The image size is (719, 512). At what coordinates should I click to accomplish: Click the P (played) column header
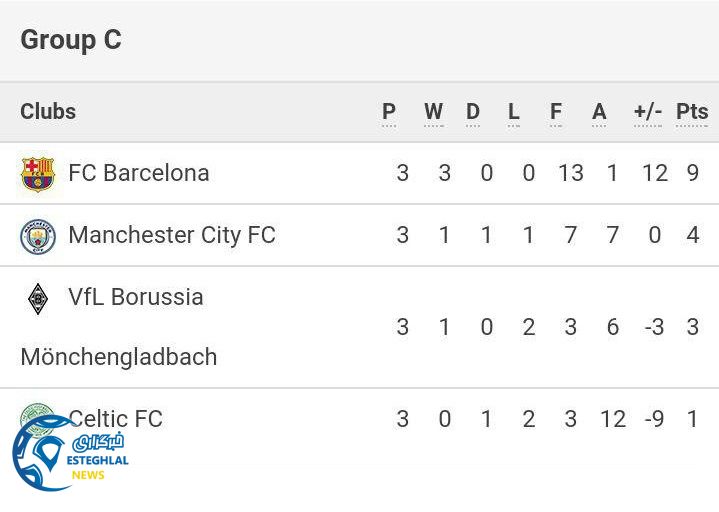pos(389,112)
